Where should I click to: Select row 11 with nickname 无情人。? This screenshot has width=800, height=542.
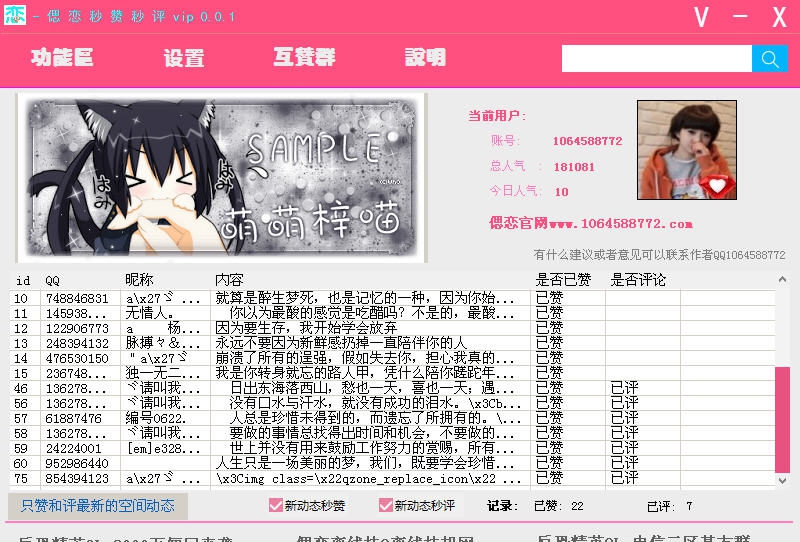392,313
